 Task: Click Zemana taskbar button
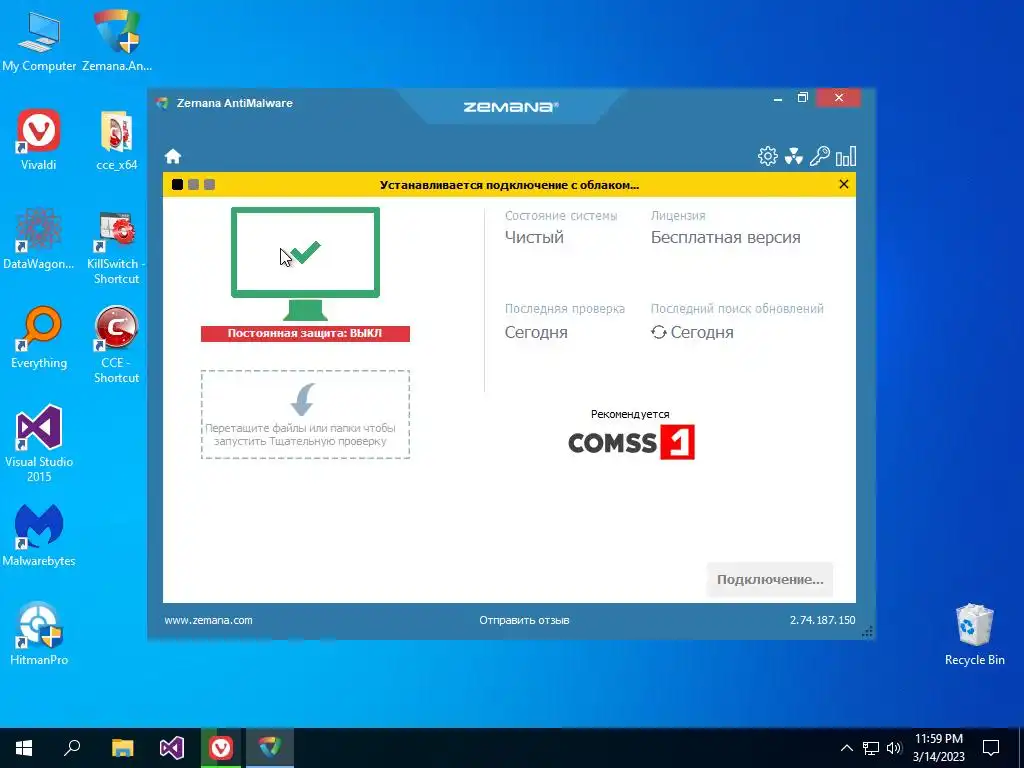click(270, 748)
